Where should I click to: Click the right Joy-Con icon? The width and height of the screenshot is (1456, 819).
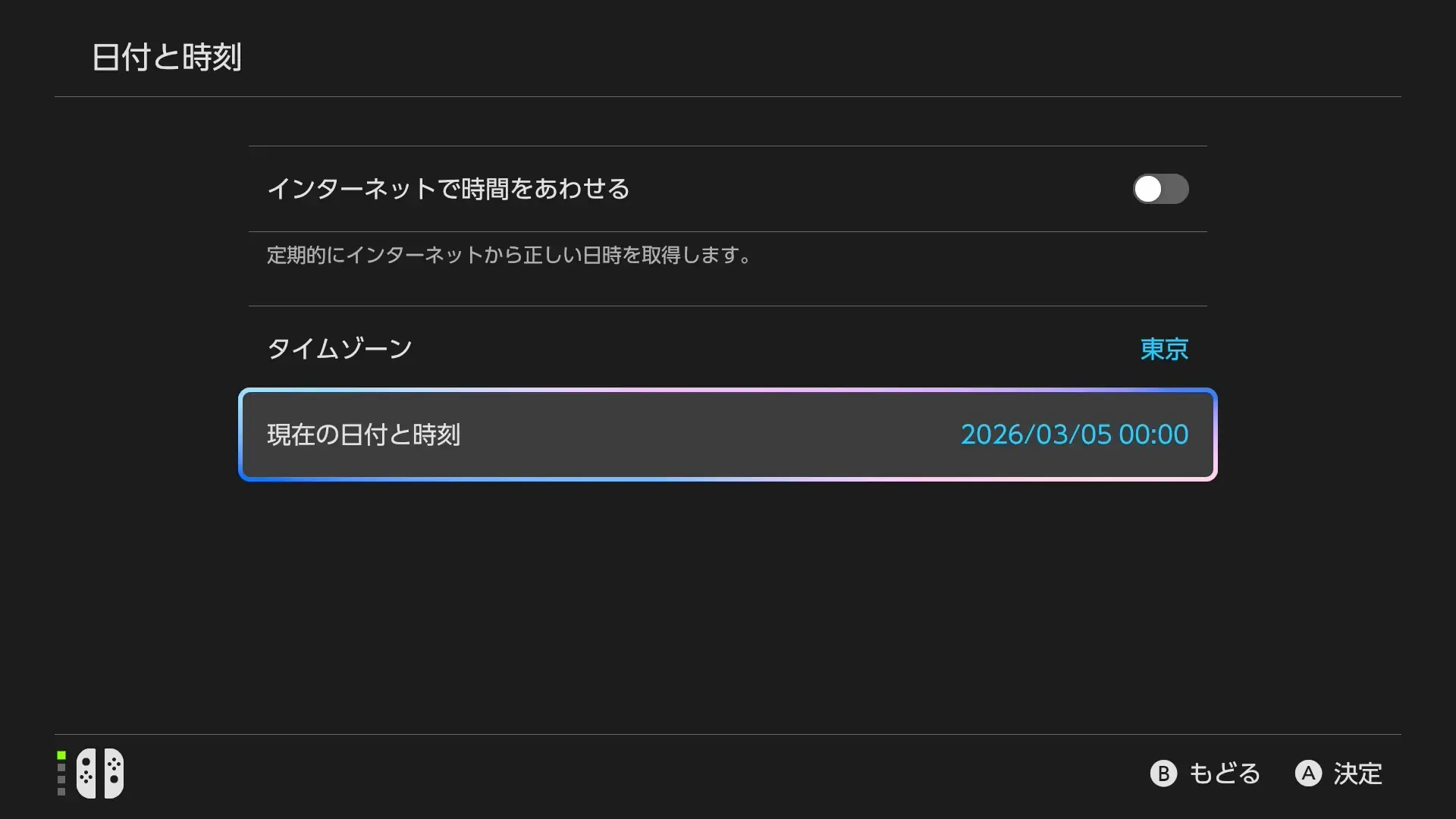click(x=114, y=773)
